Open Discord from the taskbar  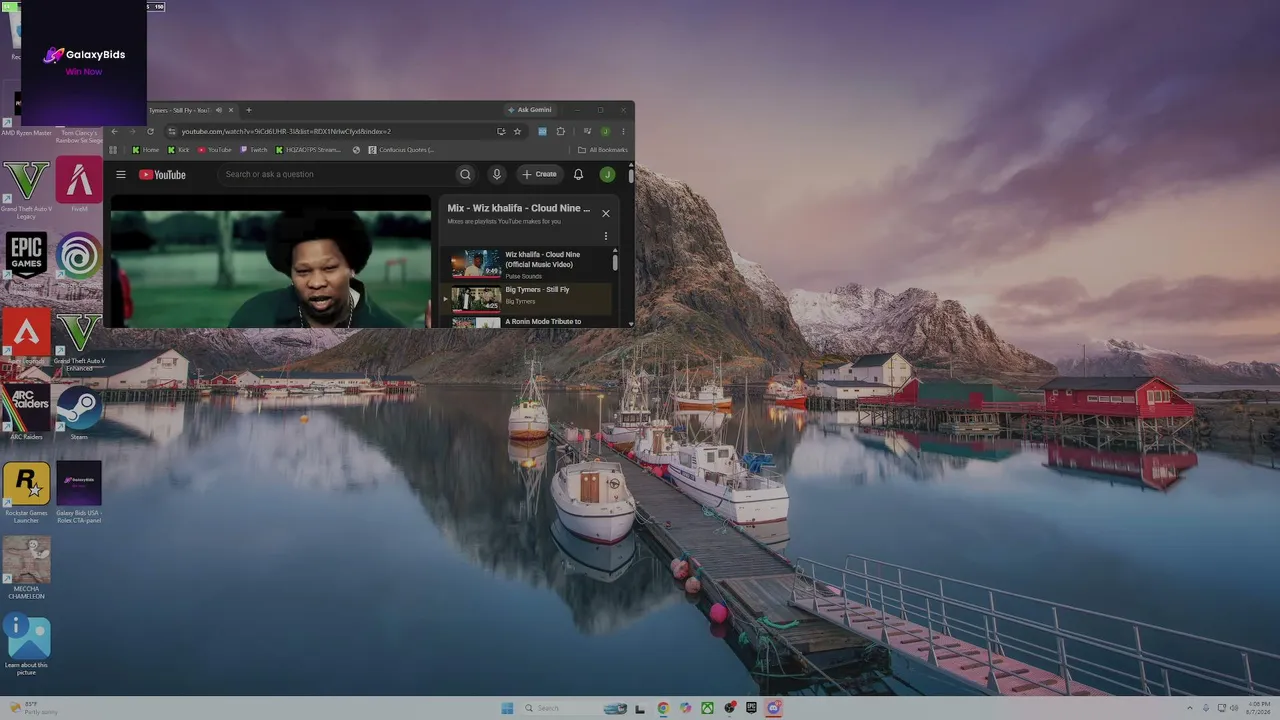point(773,708)
